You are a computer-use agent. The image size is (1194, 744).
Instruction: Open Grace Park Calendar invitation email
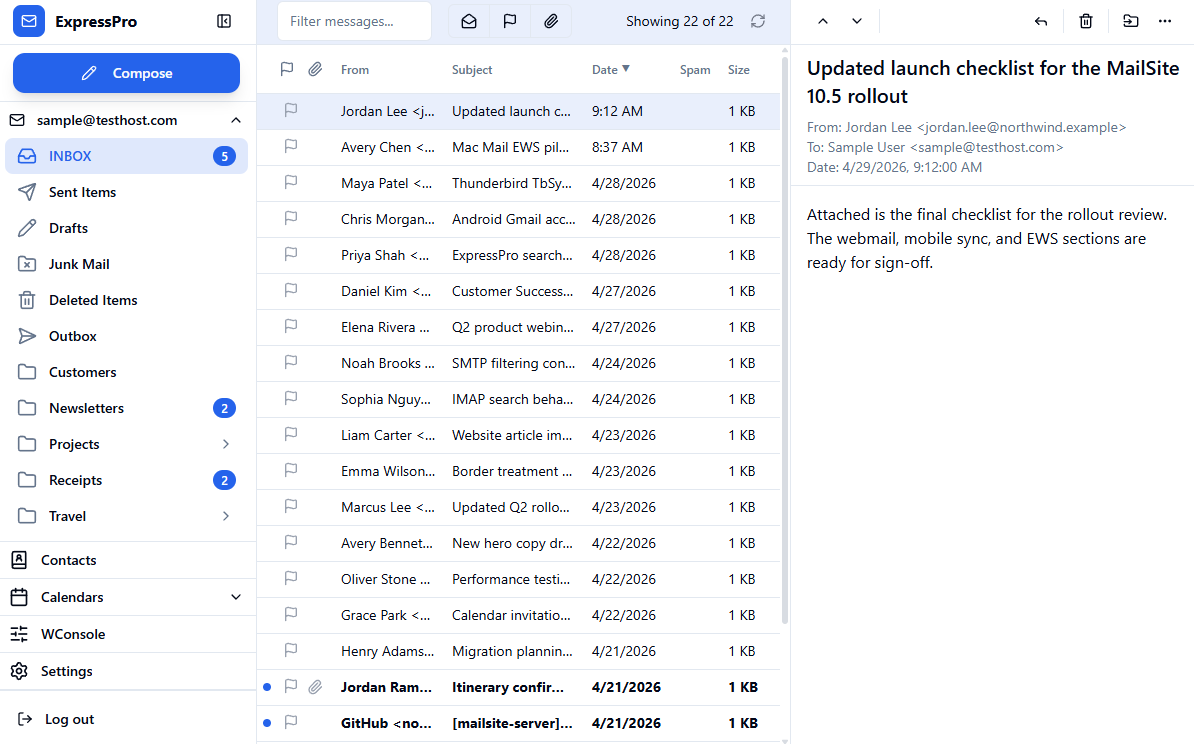519,615
